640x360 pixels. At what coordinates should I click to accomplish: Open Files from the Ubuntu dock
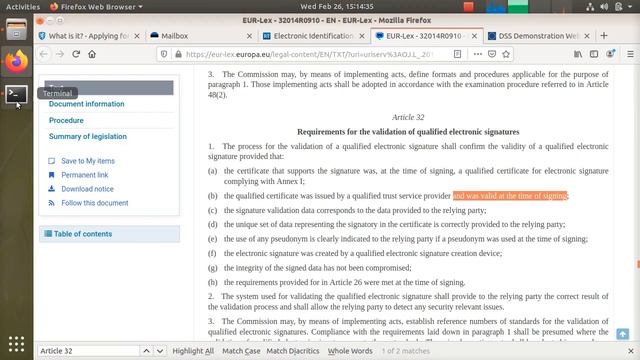tap(16, 29)
